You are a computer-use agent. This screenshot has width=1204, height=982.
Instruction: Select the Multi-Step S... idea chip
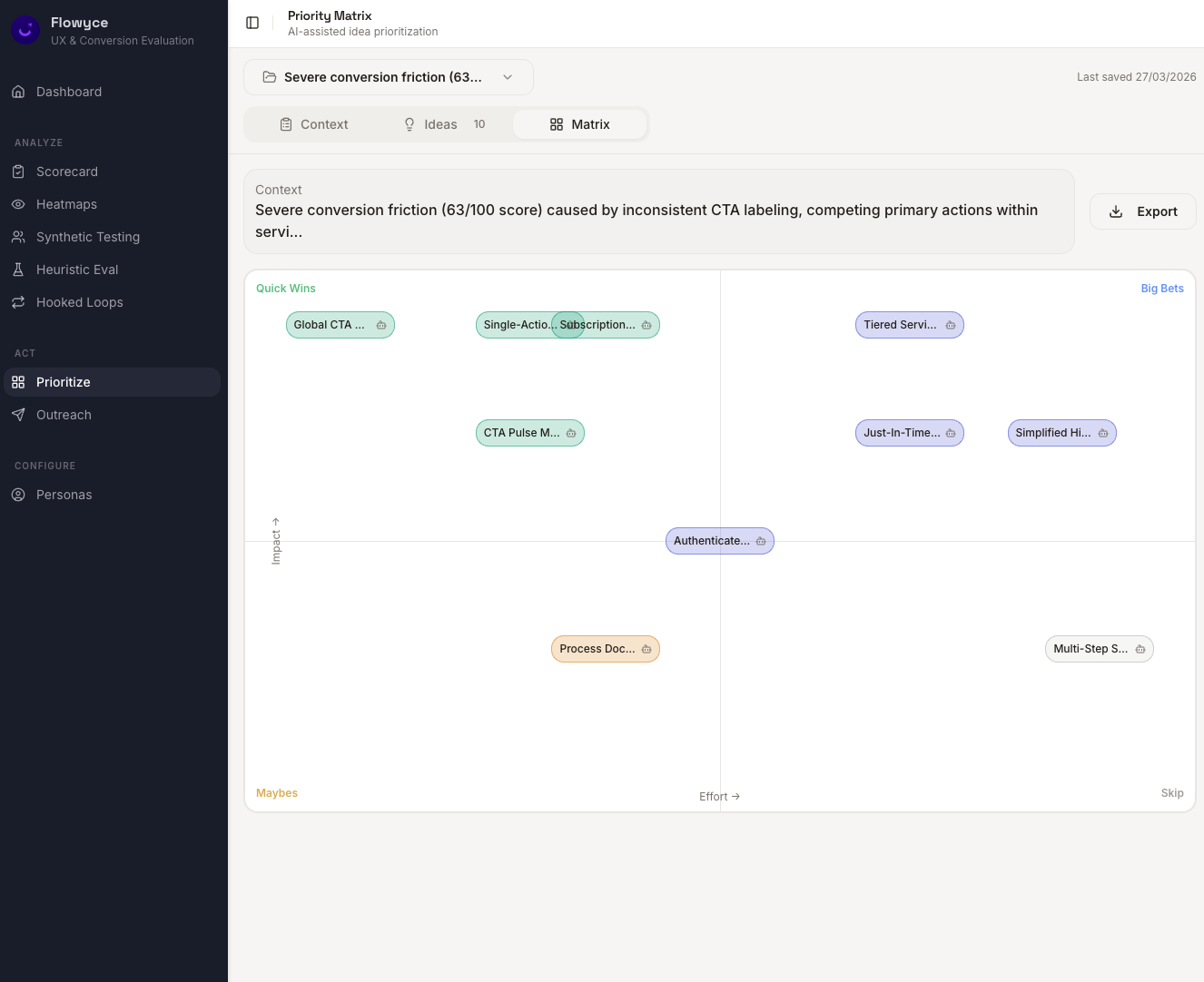(x=1100, y=649)
